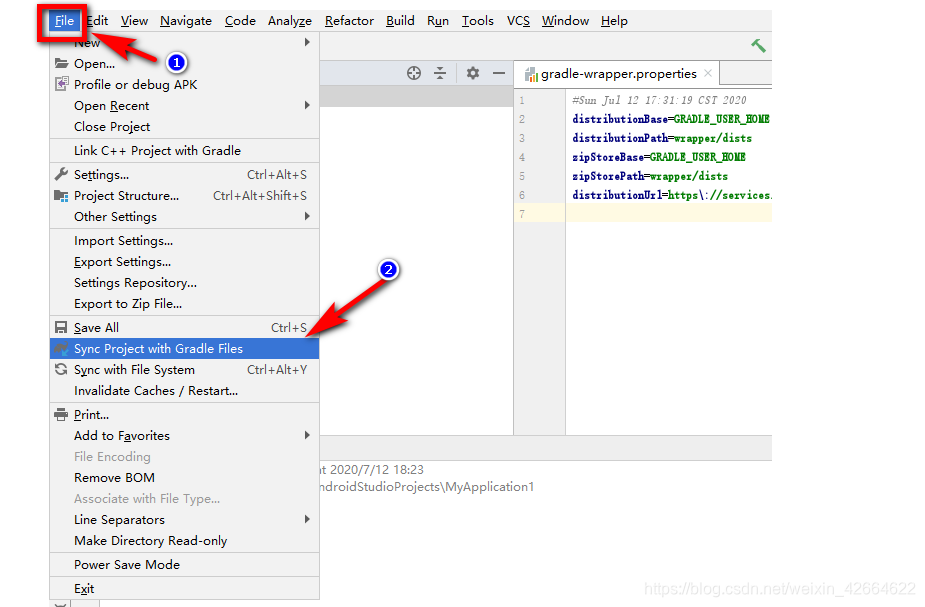The width and height of the screenshot is (925, 607).
Task: Select Exit menu item
Action: pos(185,589)
